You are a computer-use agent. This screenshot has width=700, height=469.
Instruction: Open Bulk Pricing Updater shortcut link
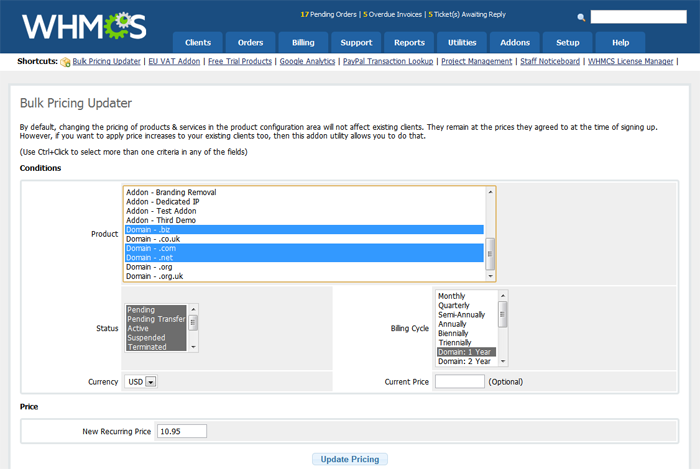click(x=106, y=61)
